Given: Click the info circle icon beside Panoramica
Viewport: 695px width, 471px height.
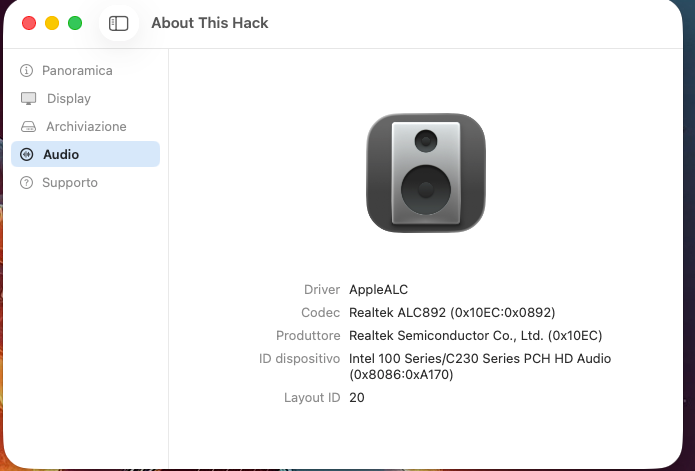Looking at the screenshot, I should (27, 71).
